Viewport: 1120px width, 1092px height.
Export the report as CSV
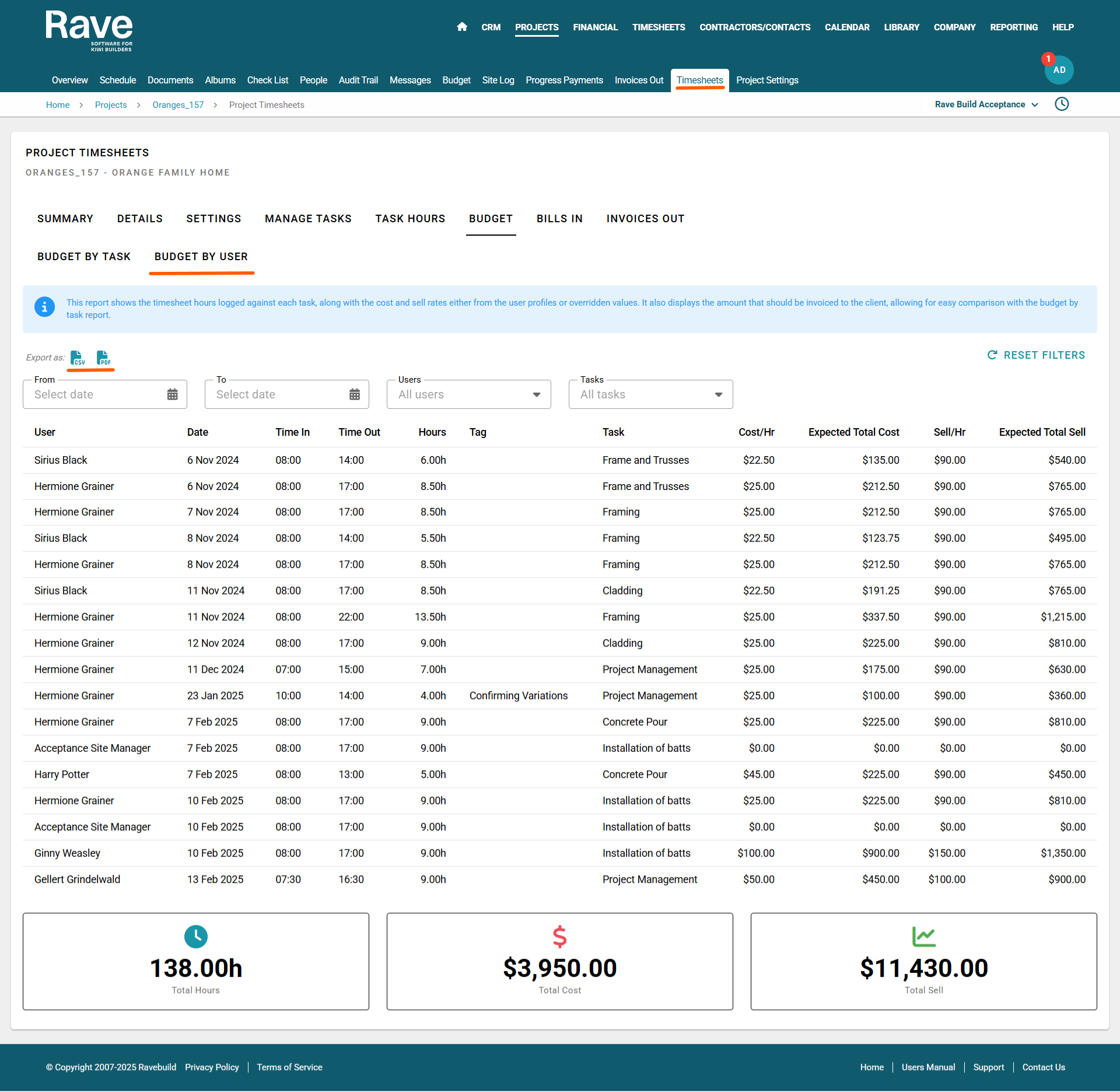[78, 358]
